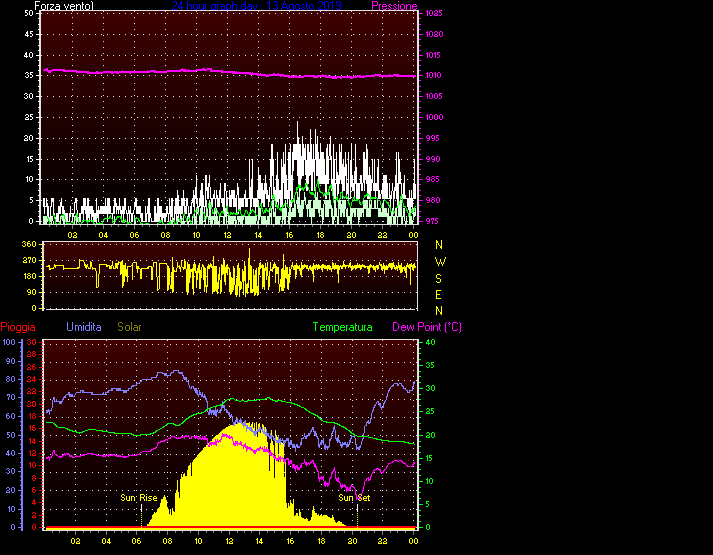Click the red rain axis value 22
Image resolution: width=713 pixels, height=555 pixels.
31,391
